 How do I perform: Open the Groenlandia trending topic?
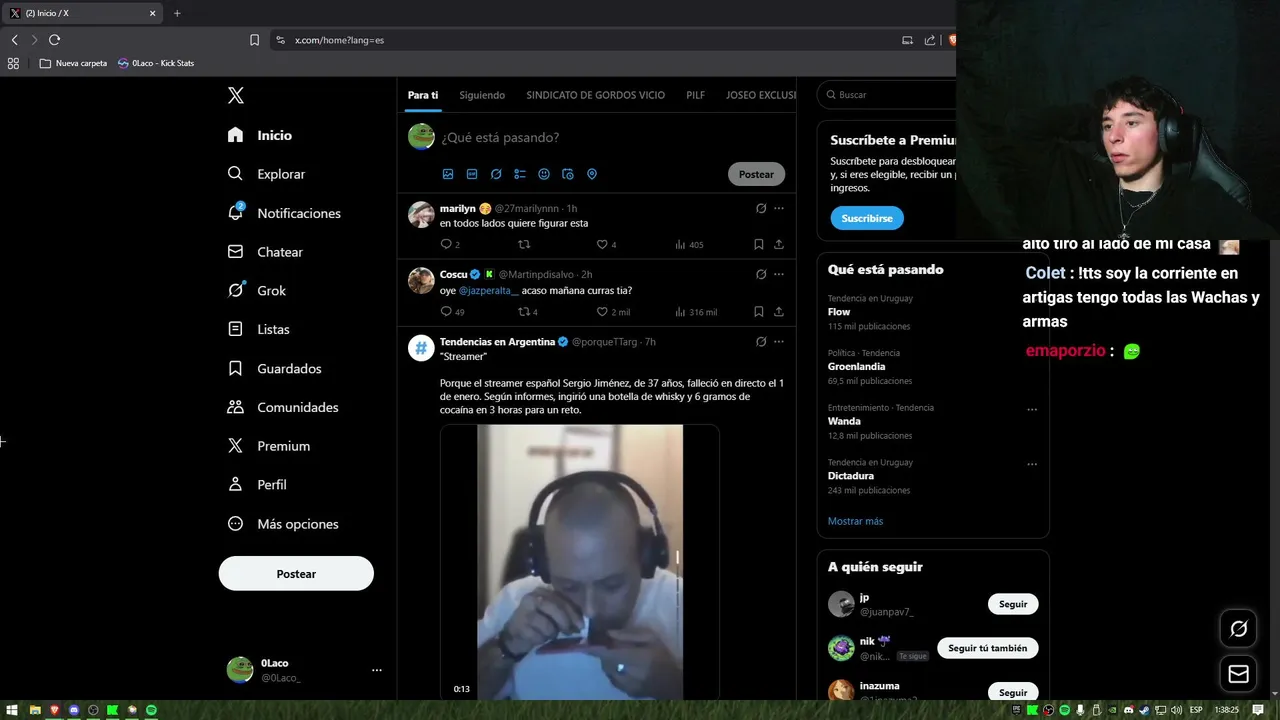(857, 367)
